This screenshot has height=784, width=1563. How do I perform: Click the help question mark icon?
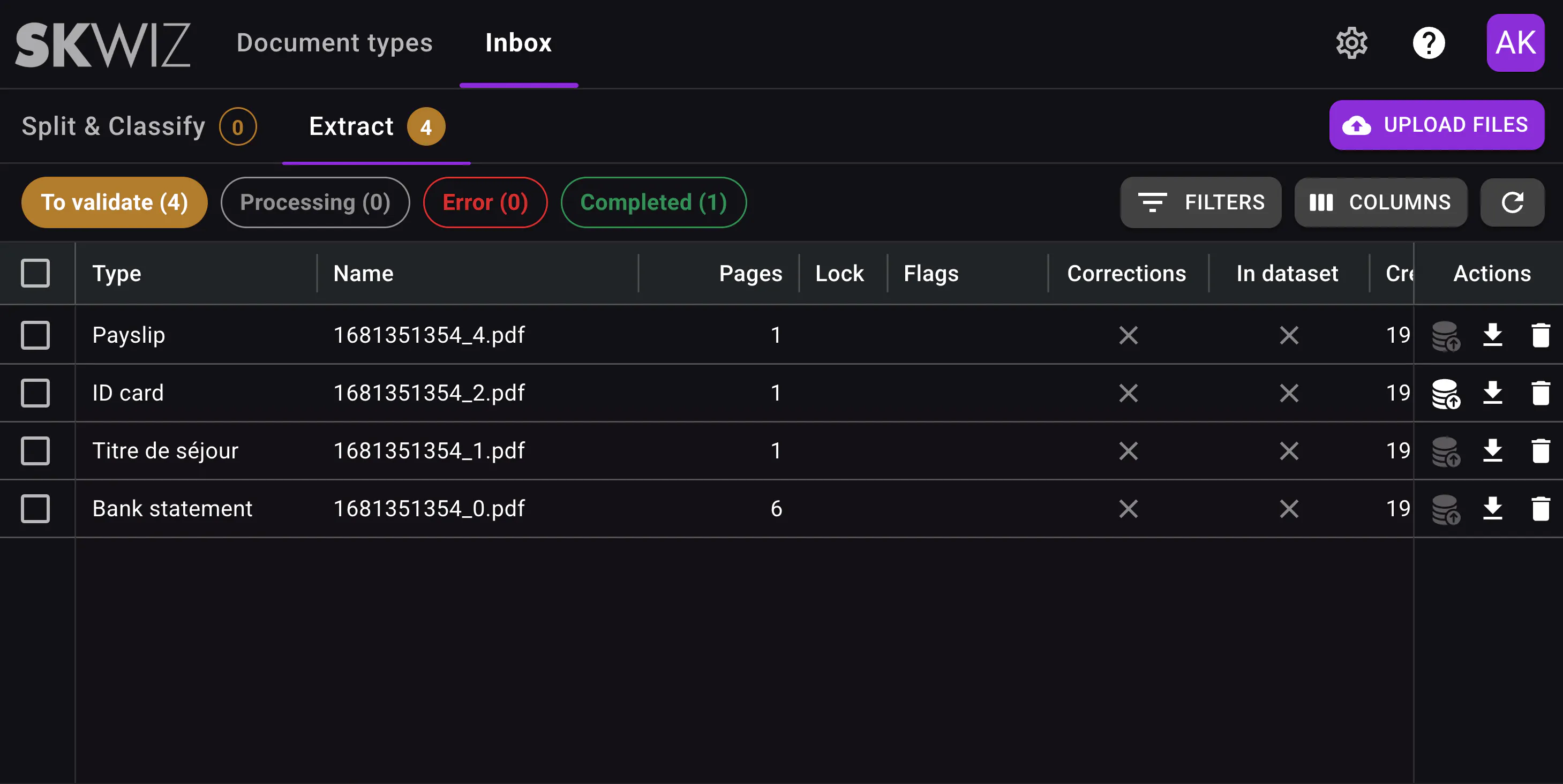1429,43
